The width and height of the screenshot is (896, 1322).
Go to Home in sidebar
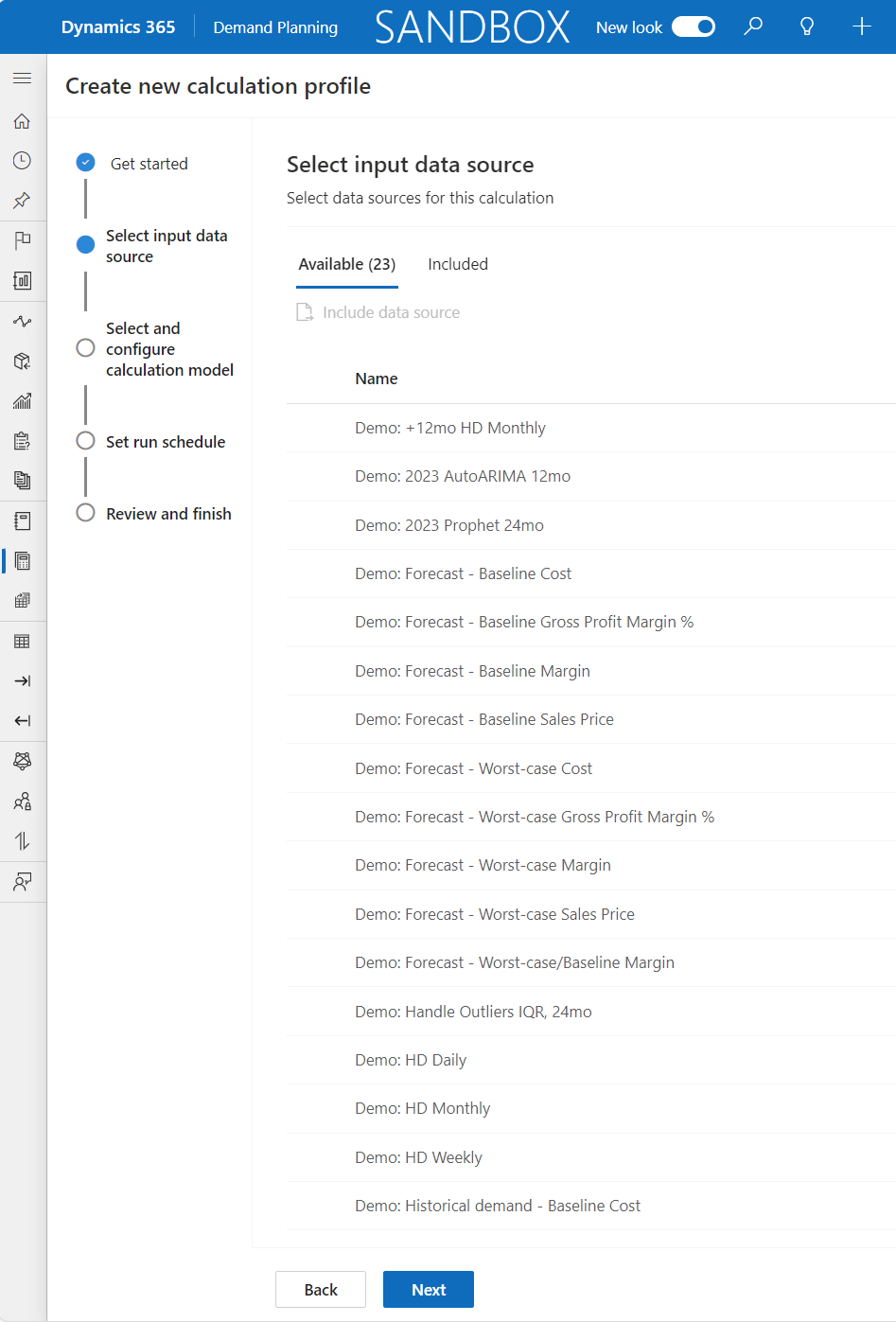pos(23,121)
